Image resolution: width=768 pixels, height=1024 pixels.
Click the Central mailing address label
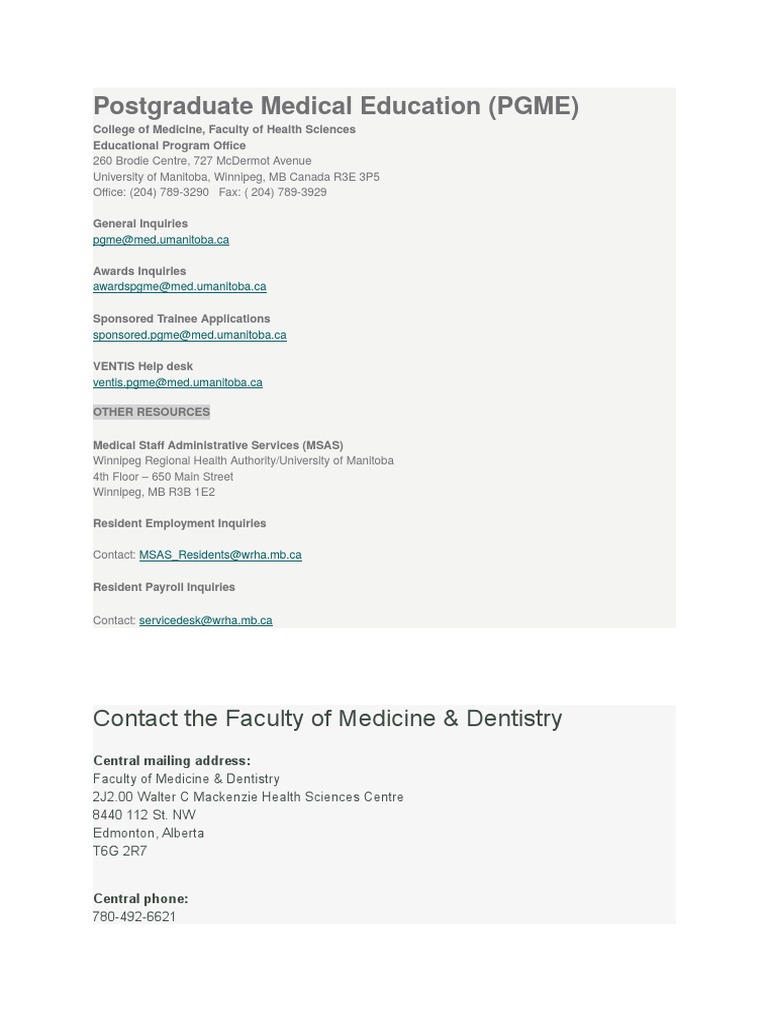click(x=171, y=761)
